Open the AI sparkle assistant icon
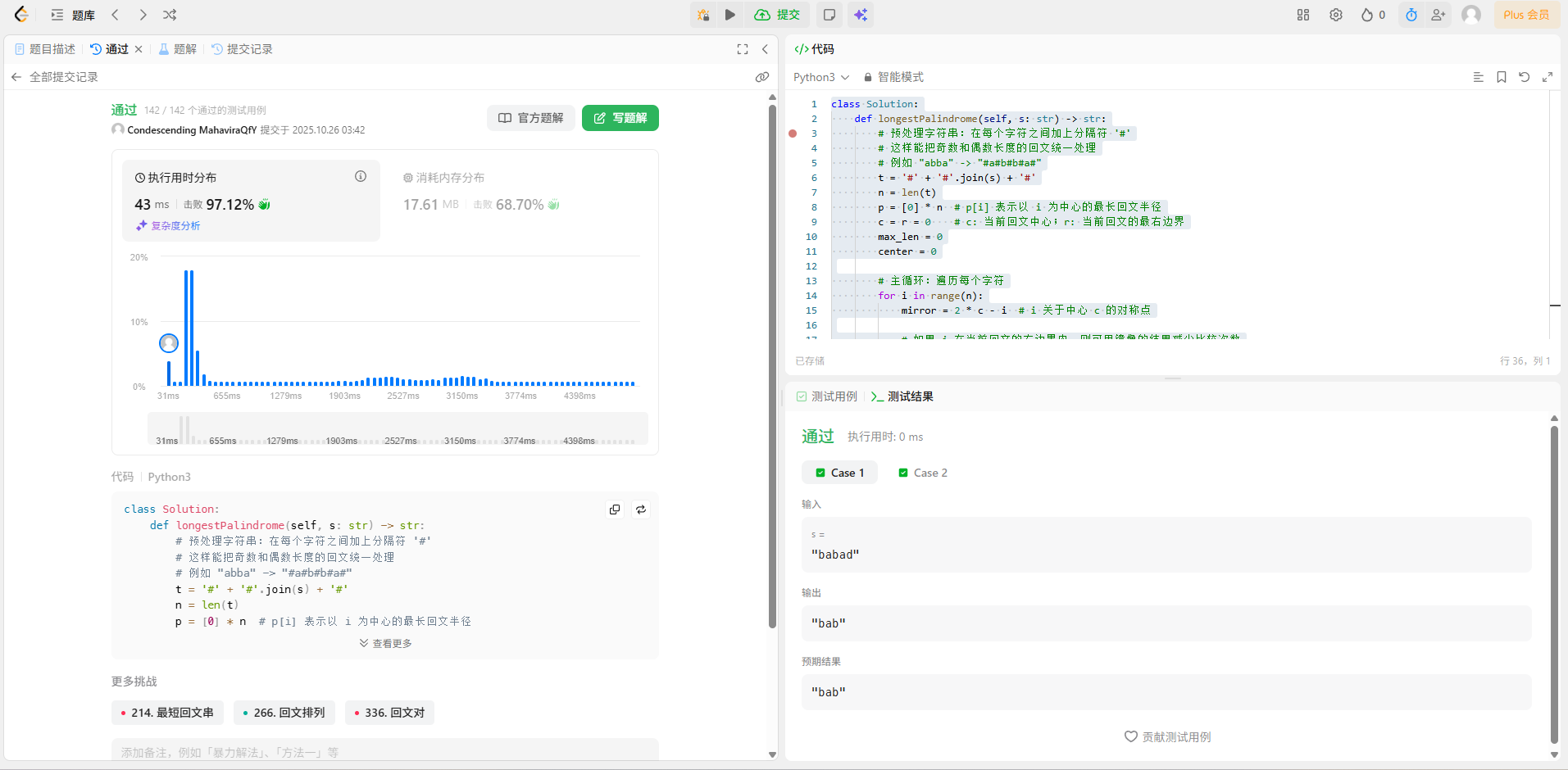Image resolution: width=1568 pixels, height=770 pixels. coord(861,15)
